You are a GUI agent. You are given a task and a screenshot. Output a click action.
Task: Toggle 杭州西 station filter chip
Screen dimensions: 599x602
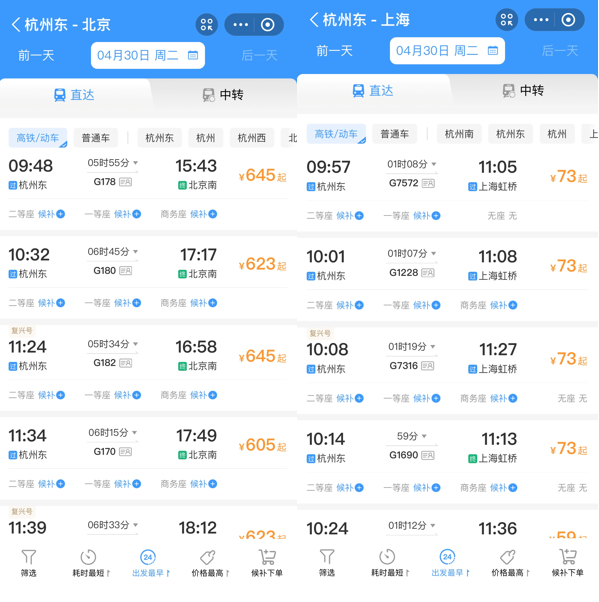pos(252,138)
